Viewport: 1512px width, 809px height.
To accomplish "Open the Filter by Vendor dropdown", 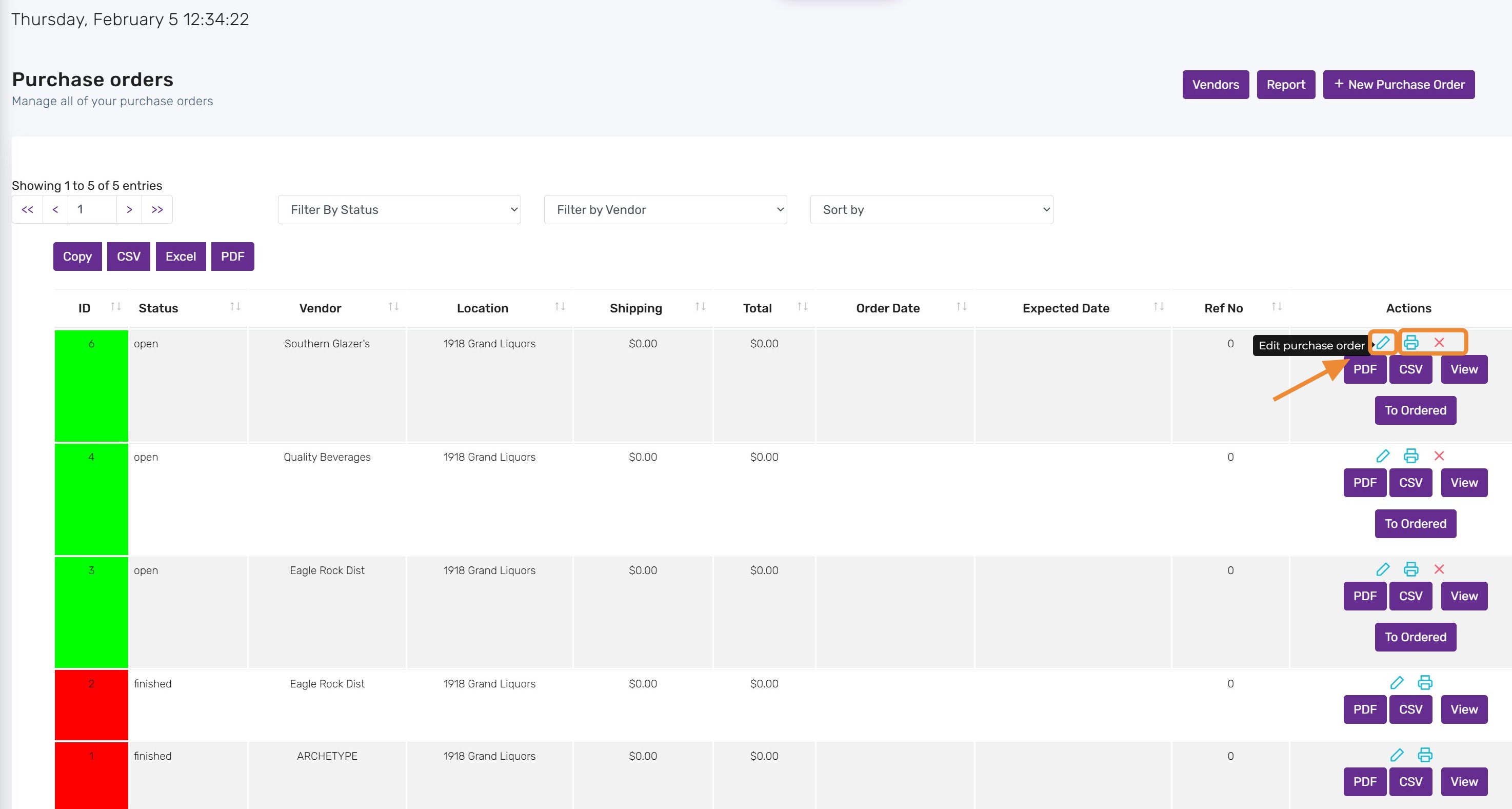I will click(x=665, y=210).
